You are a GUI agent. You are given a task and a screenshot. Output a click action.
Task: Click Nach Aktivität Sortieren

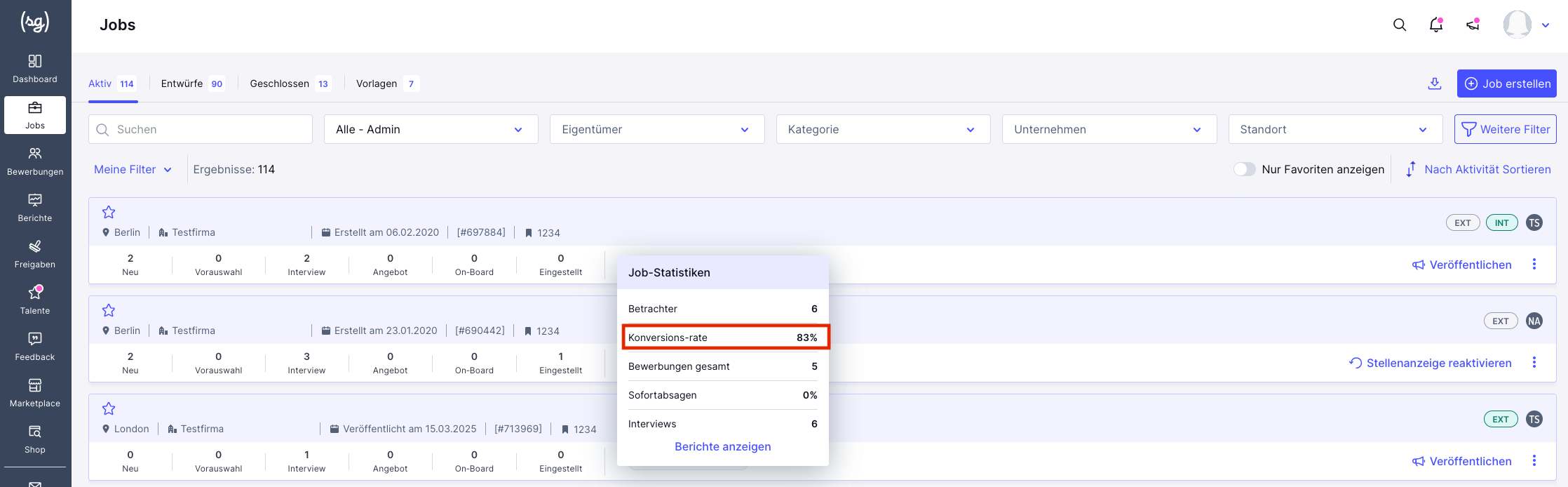pyautogui.click(x=1478, y=169)
